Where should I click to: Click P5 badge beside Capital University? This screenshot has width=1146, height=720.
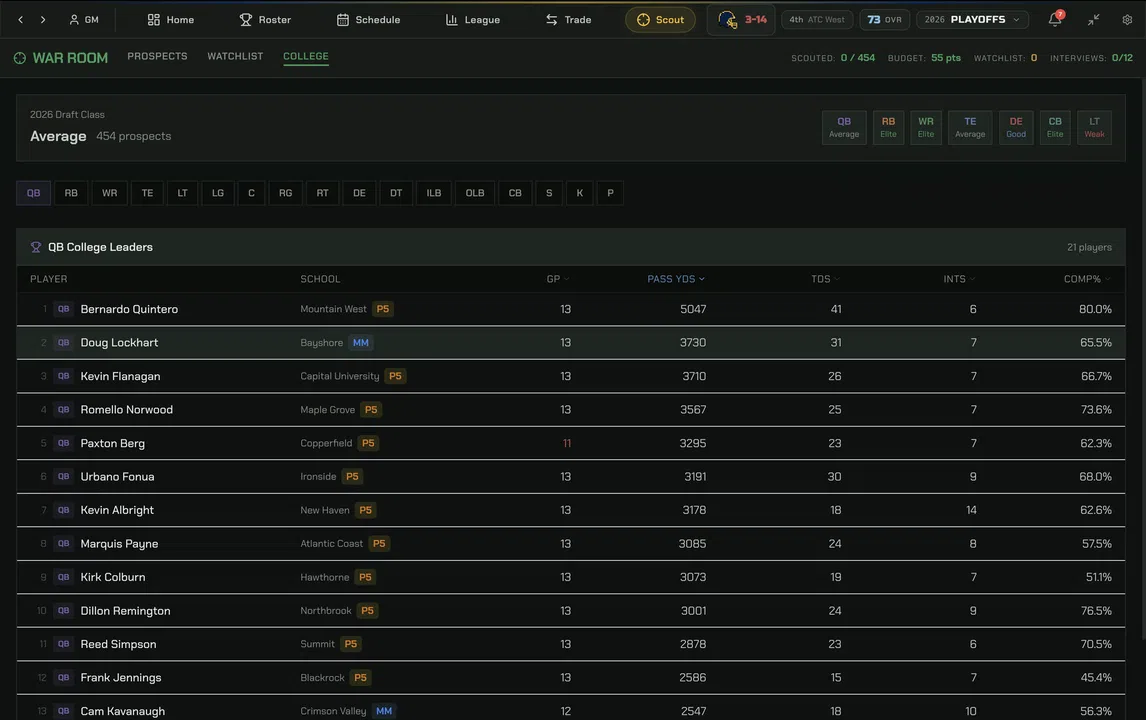[395, 376]
